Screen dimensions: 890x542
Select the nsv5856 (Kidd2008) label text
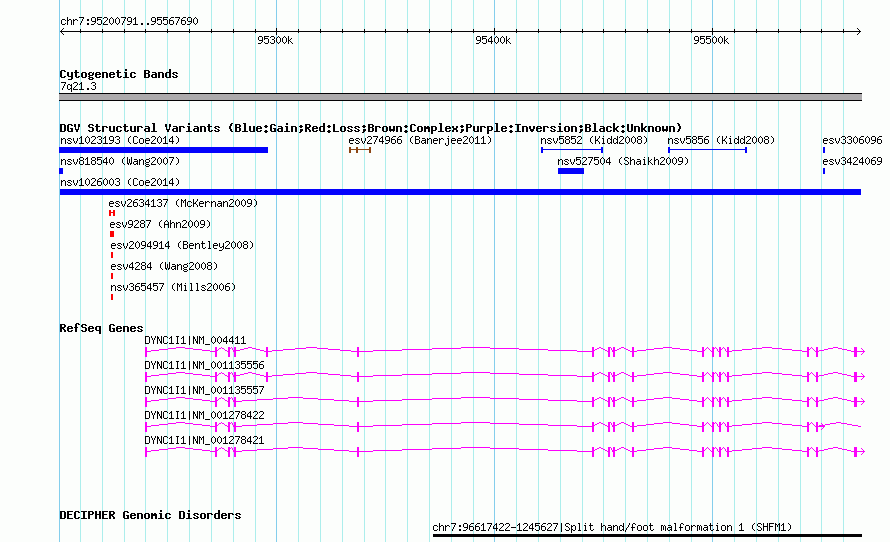tap(721, 140)
